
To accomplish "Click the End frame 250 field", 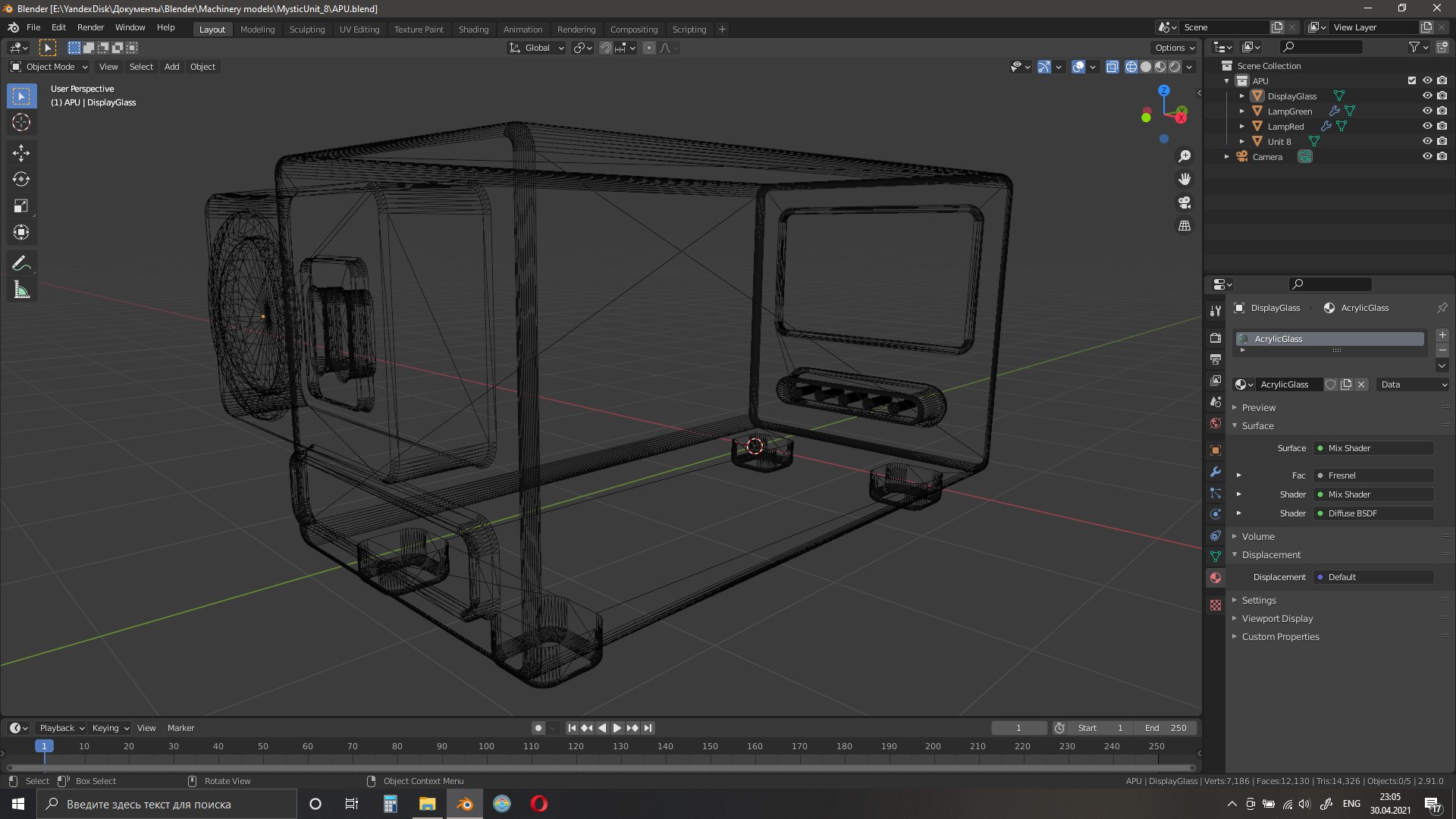I will 1166,728.
